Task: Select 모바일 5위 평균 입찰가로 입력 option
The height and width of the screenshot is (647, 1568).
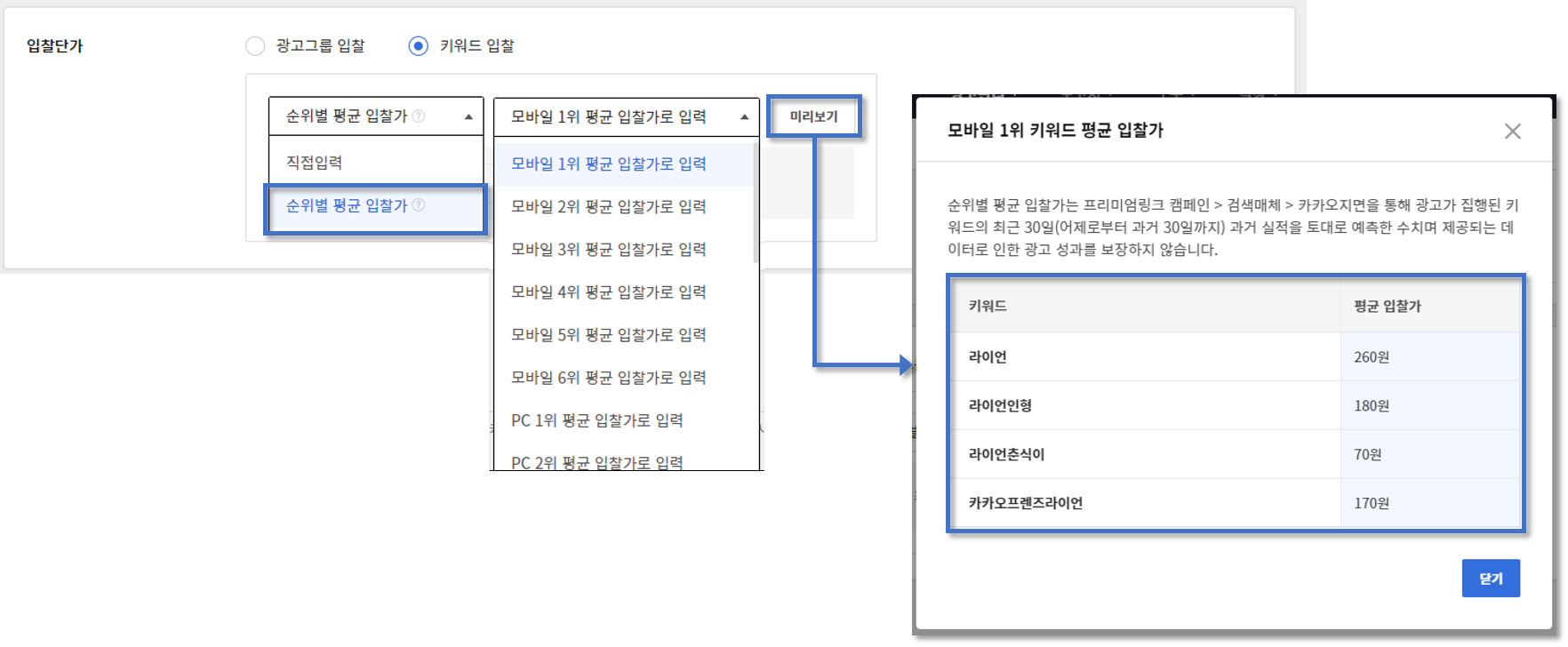Action: tap(624, 335)
